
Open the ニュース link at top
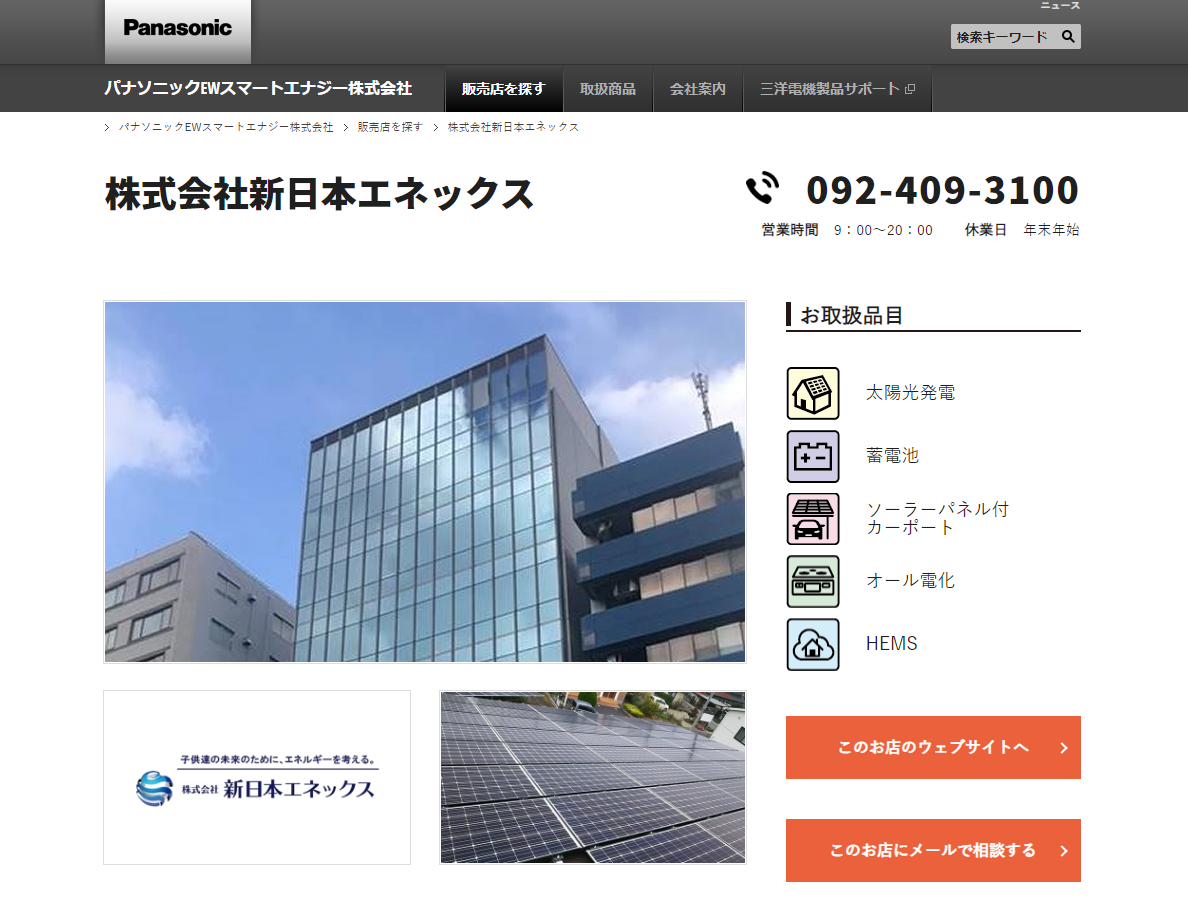click(1060, 5)
